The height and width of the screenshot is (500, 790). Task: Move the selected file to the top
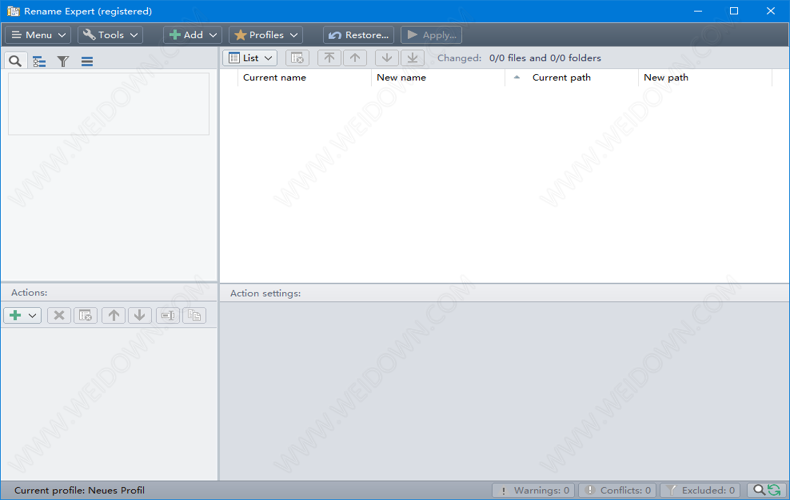pyautogui.click(x=329, y=58)
